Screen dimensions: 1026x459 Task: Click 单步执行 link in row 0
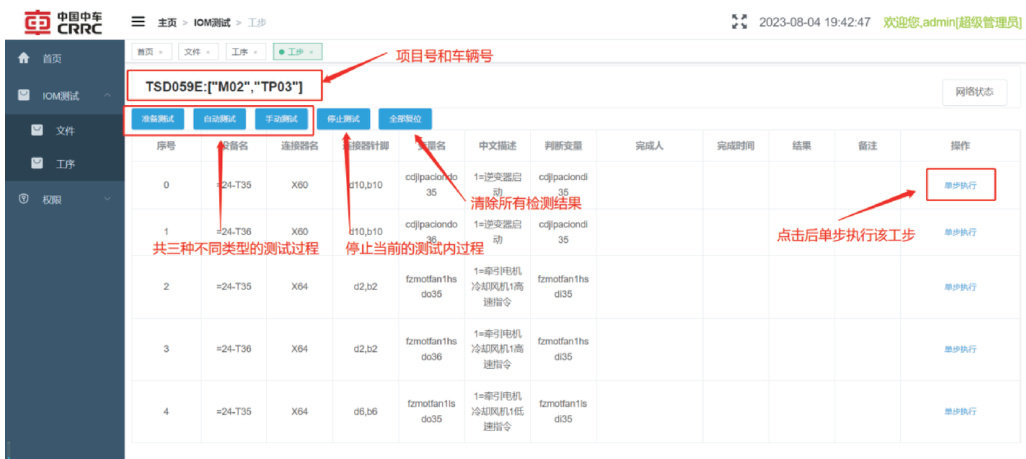tap(960, 185)
